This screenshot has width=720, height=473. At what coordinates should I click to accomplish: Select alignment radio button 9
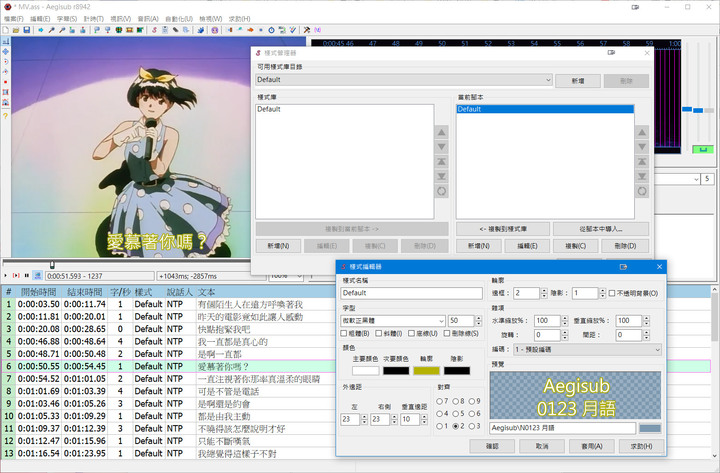(474, 401)
